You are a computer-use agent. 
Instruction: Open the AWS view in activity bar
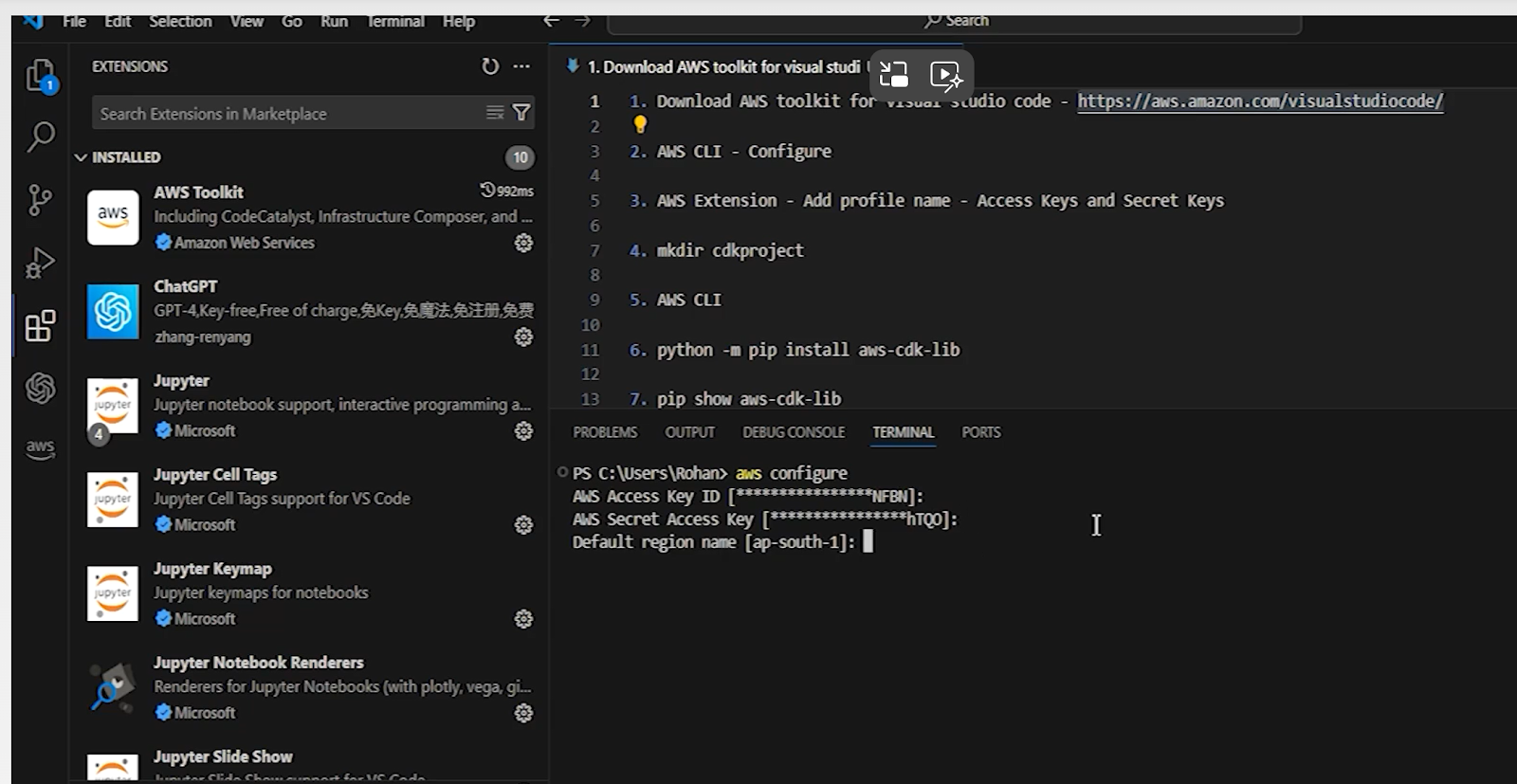point(41,448)
